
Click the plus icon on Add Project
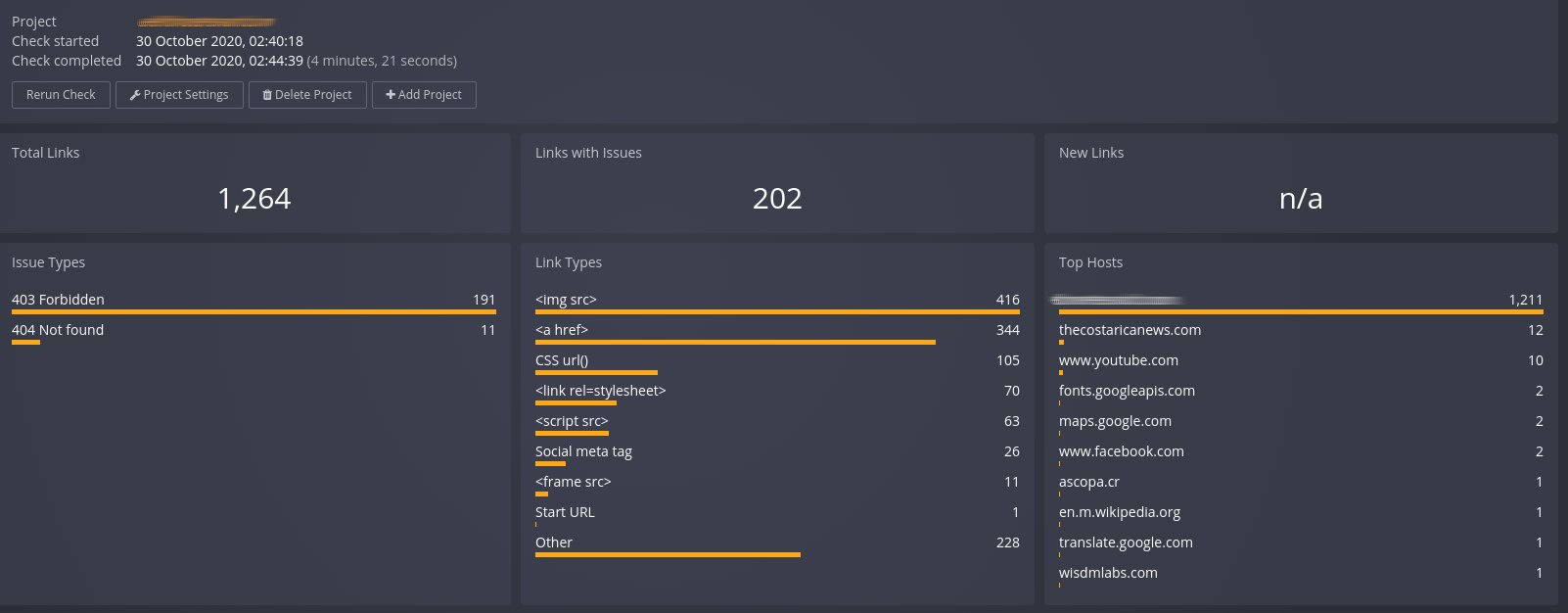pos(391,95)
